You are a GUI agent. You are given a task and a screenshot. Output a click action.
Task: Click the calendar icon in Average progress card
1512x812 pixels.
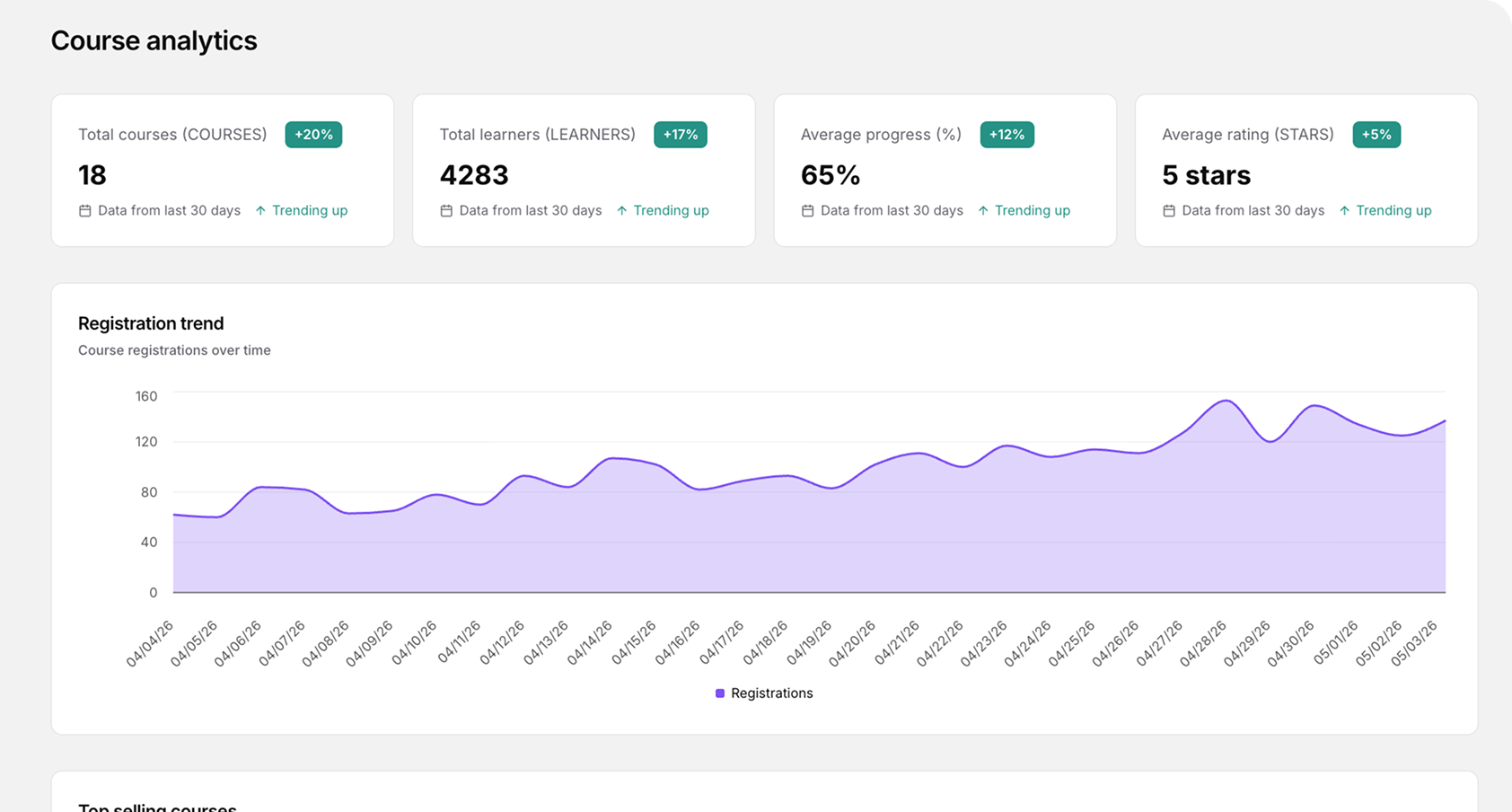tap(807, 211)
